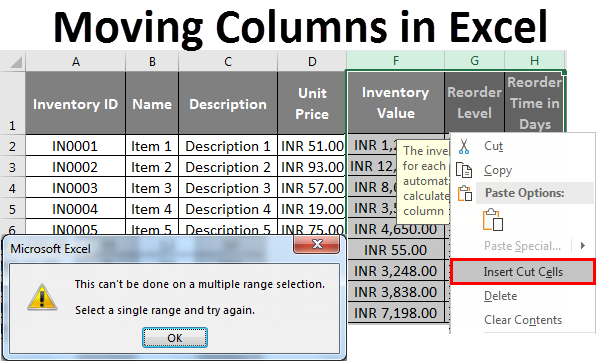Click cell Item 4

point(152,208)
